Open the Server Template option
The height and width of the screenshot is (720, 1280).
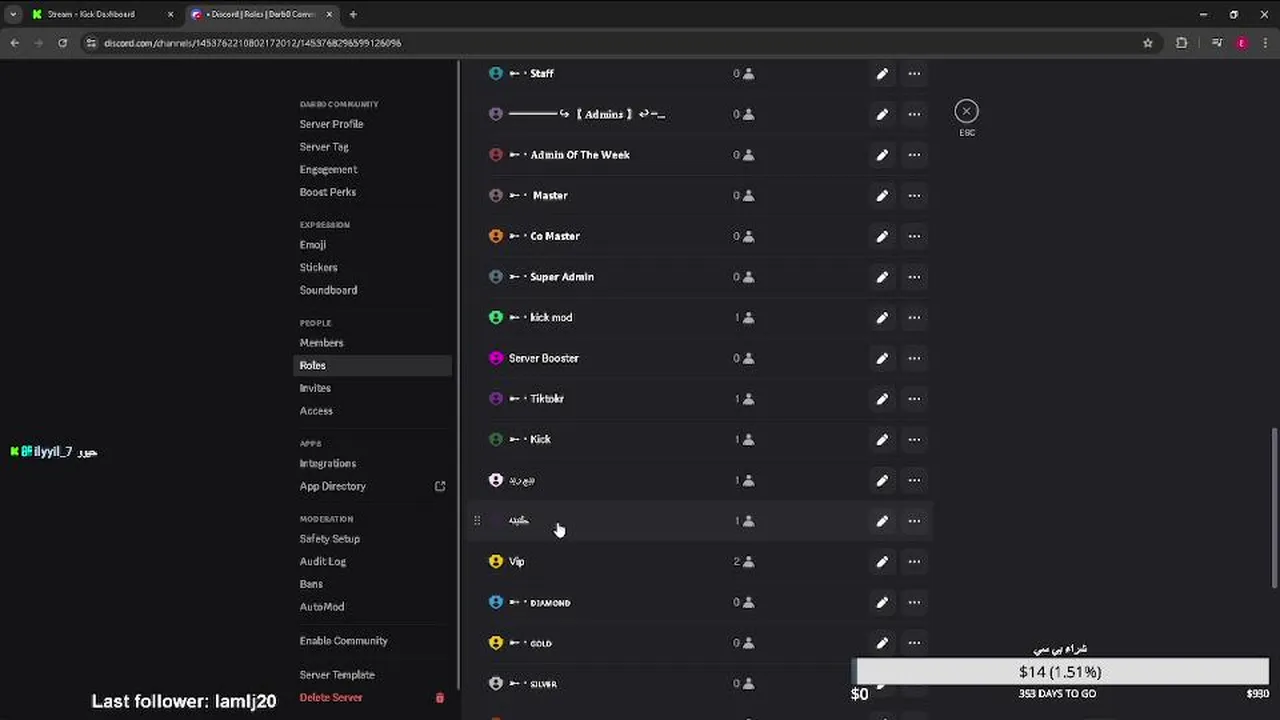(x=337, y=675)
